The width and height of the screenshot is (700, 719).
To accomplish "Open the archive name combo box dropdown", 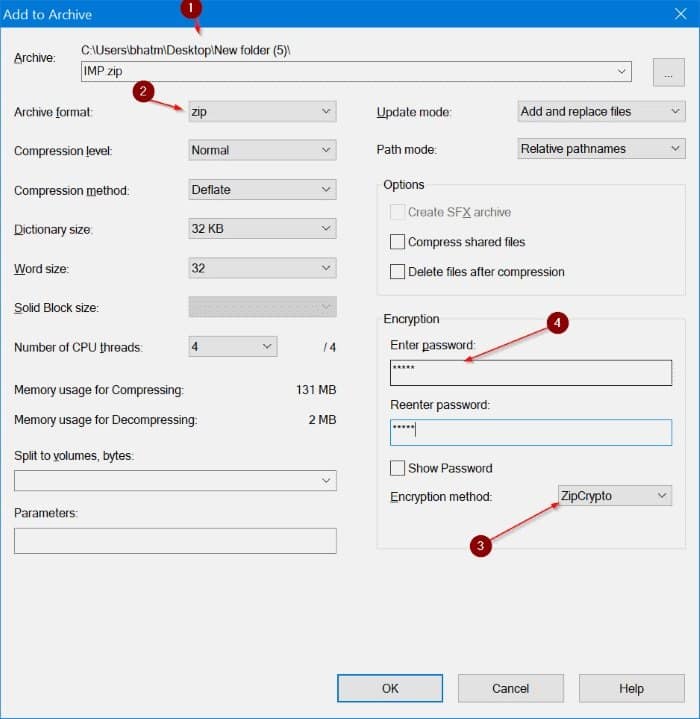I will pyautogui.click(x=621, y=72).
